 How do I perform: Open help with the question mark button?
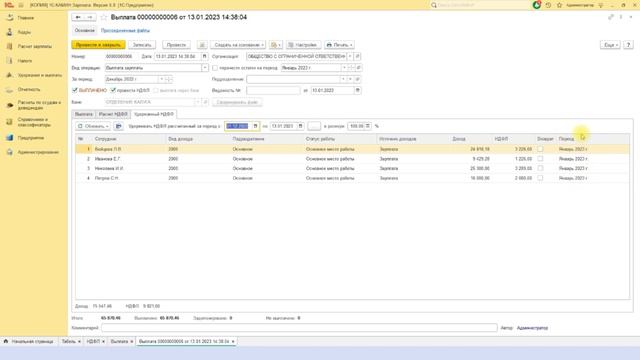628,45
